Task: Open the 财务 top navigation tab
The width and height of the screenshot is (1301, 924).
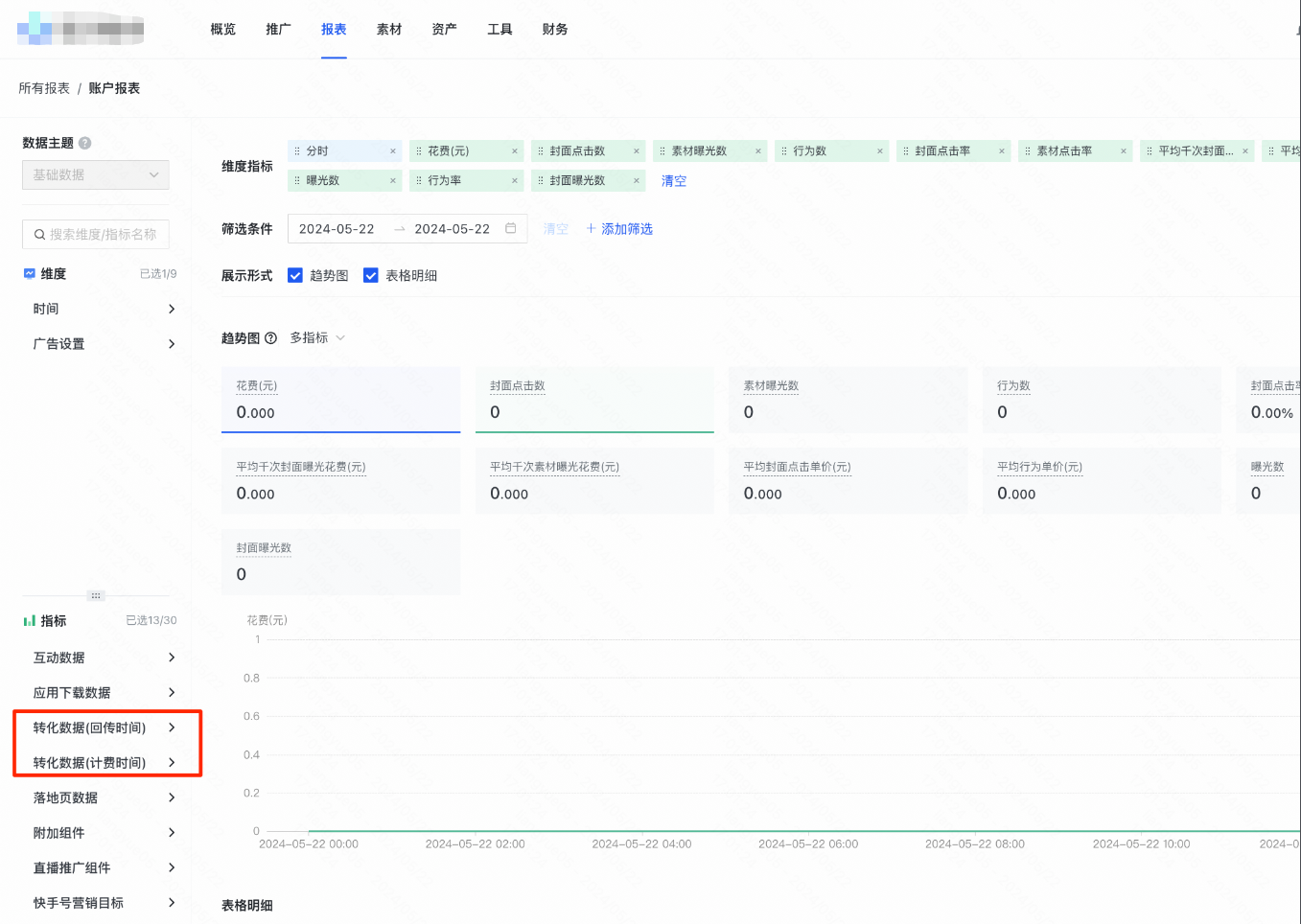Action: pyautogui.click(x=555, y=30)
